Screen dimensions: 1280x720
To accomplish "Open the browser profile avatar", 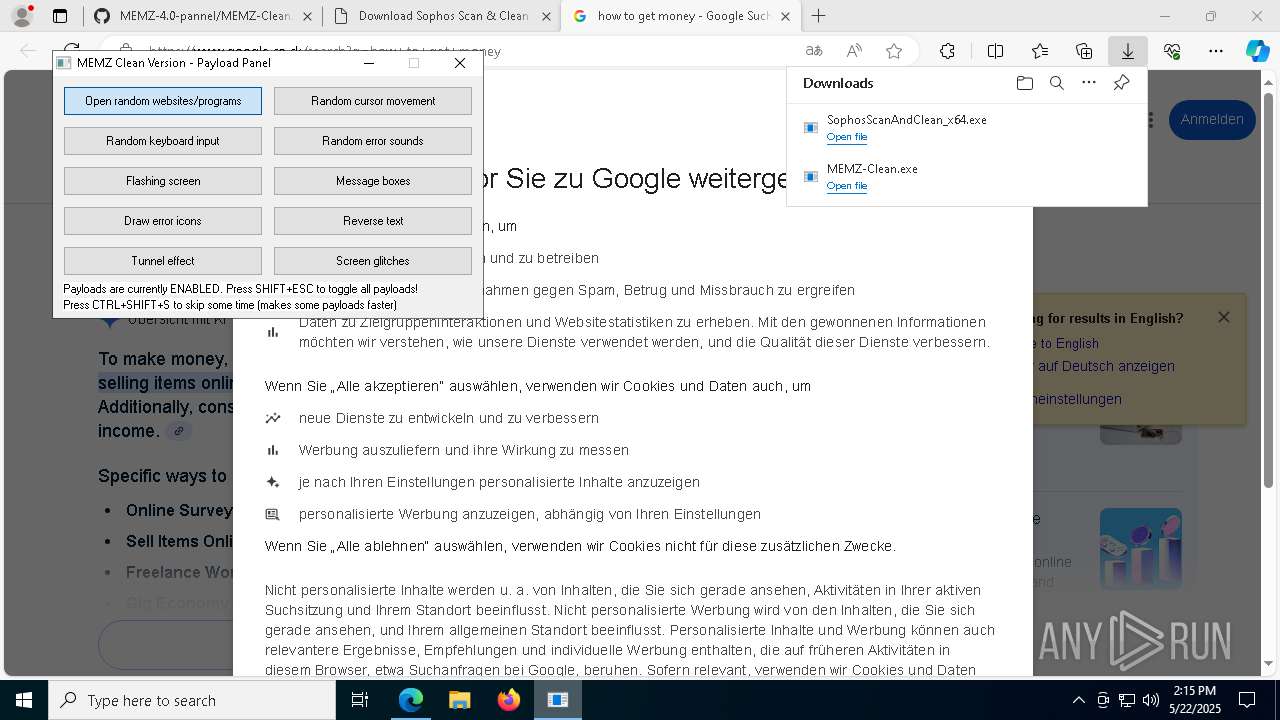I will (x=21, y=16).
